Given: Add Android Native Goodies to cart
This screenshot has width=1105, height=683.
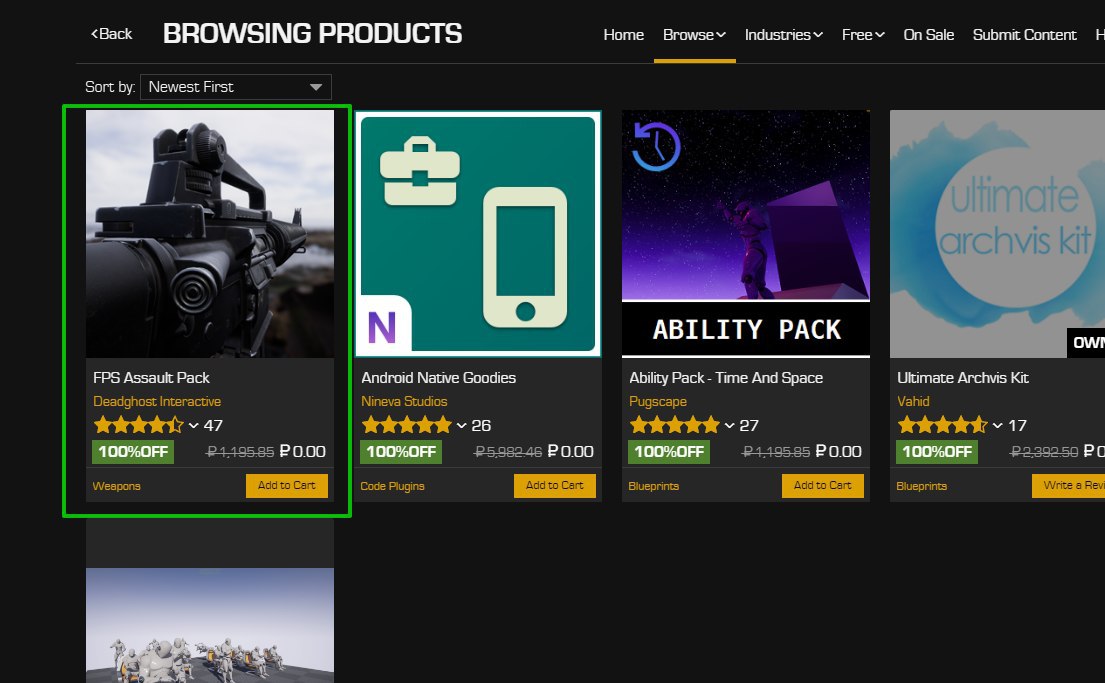Looking at the screenshot, I should 555,486.
